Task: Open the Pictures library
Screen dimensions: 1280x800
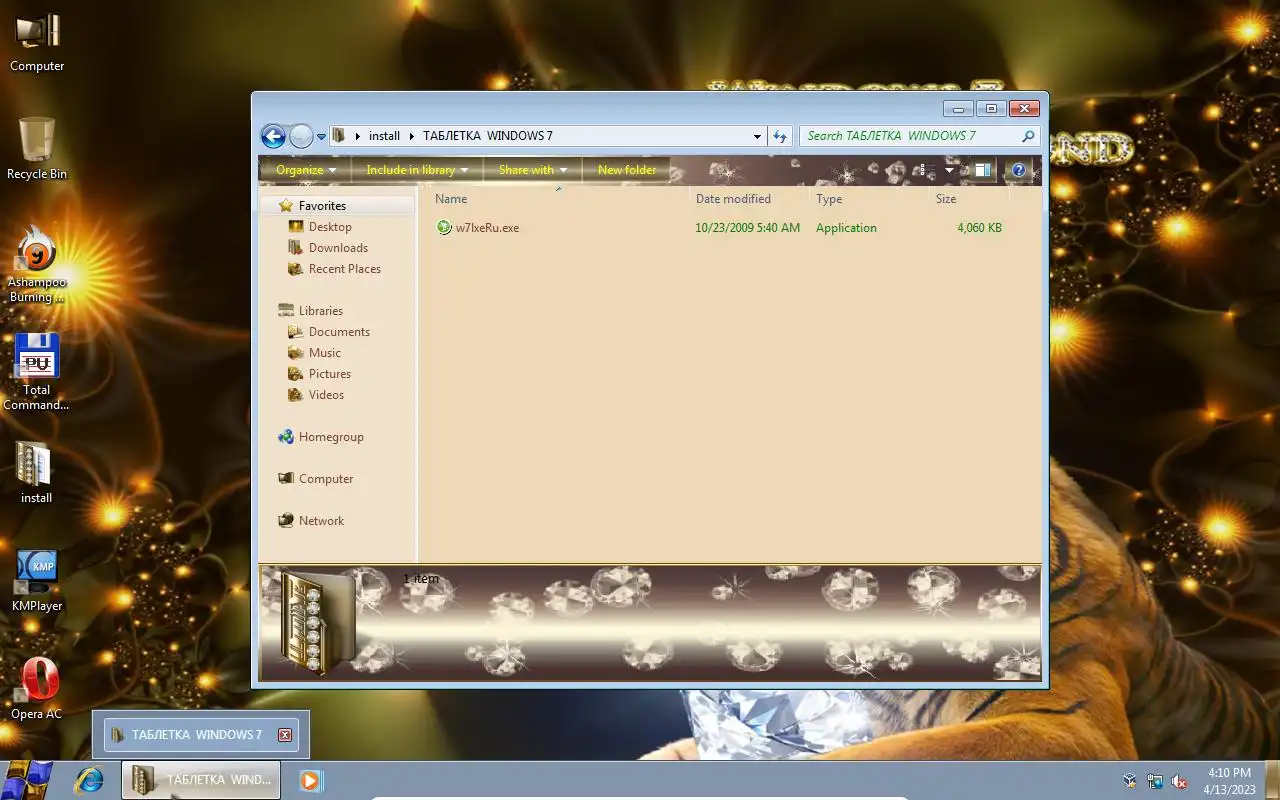Action: (330, 374)
